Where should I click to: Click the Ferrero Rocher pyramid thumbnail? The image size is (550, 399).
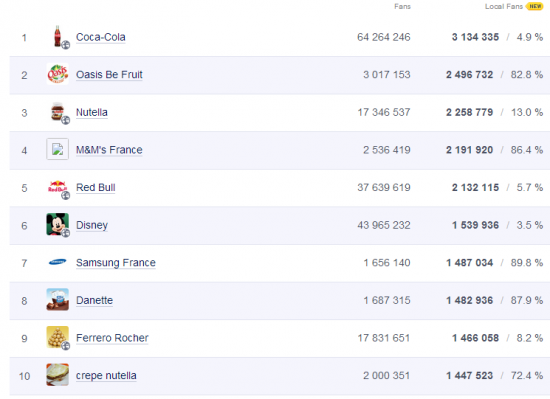(58, 338)
